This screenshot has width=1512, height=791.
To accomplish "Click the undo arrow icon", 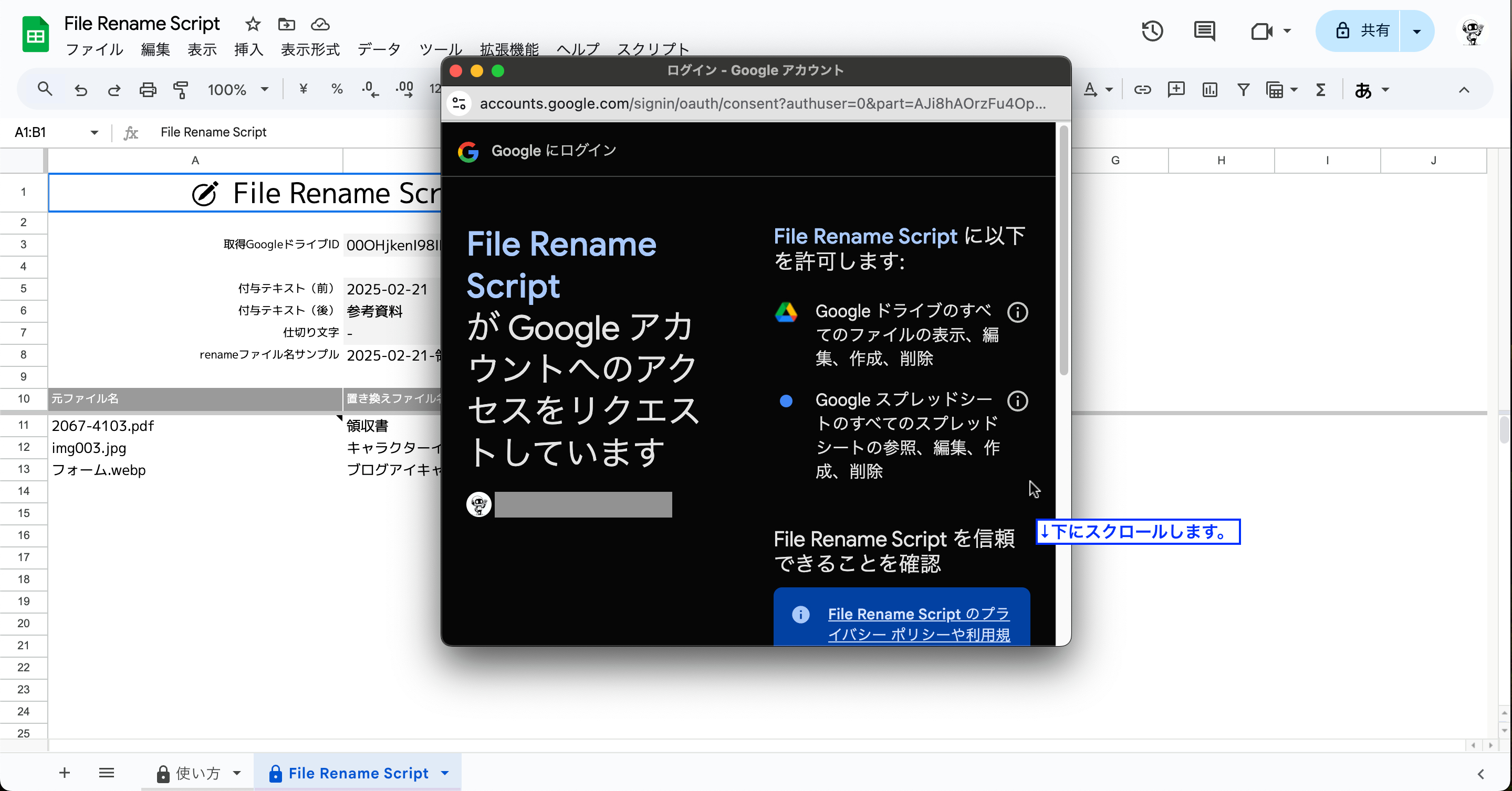I will [81, 90].
